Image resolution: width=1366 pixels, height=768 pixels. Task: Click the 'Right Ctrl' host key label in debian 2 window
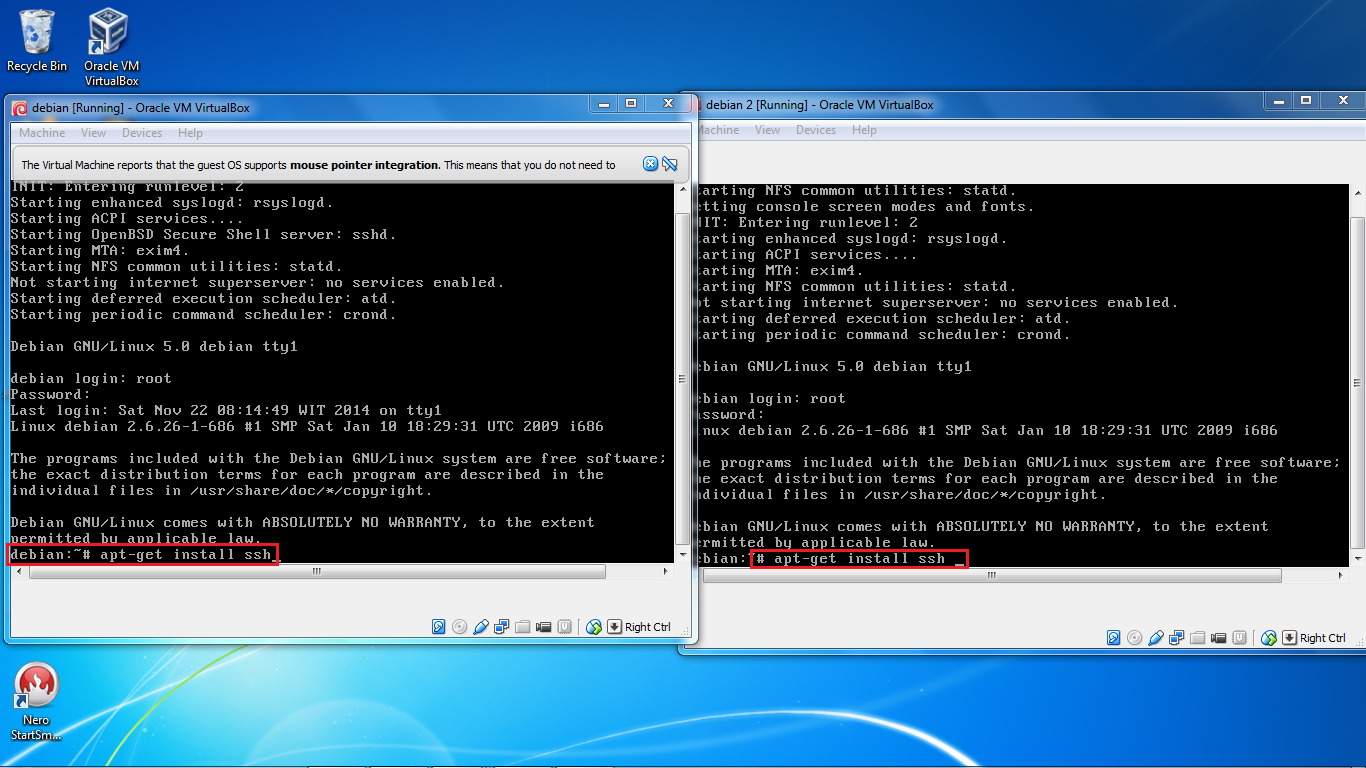(1323, 638)
